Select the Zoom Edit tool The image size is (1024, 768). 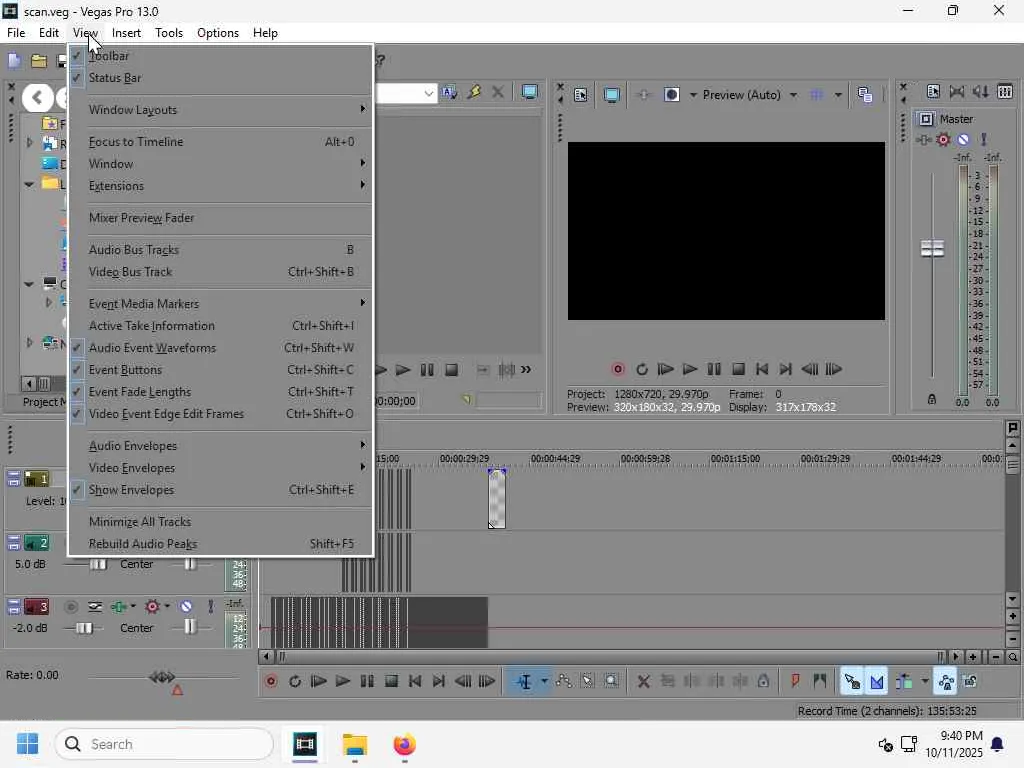(x=611, y=682)
